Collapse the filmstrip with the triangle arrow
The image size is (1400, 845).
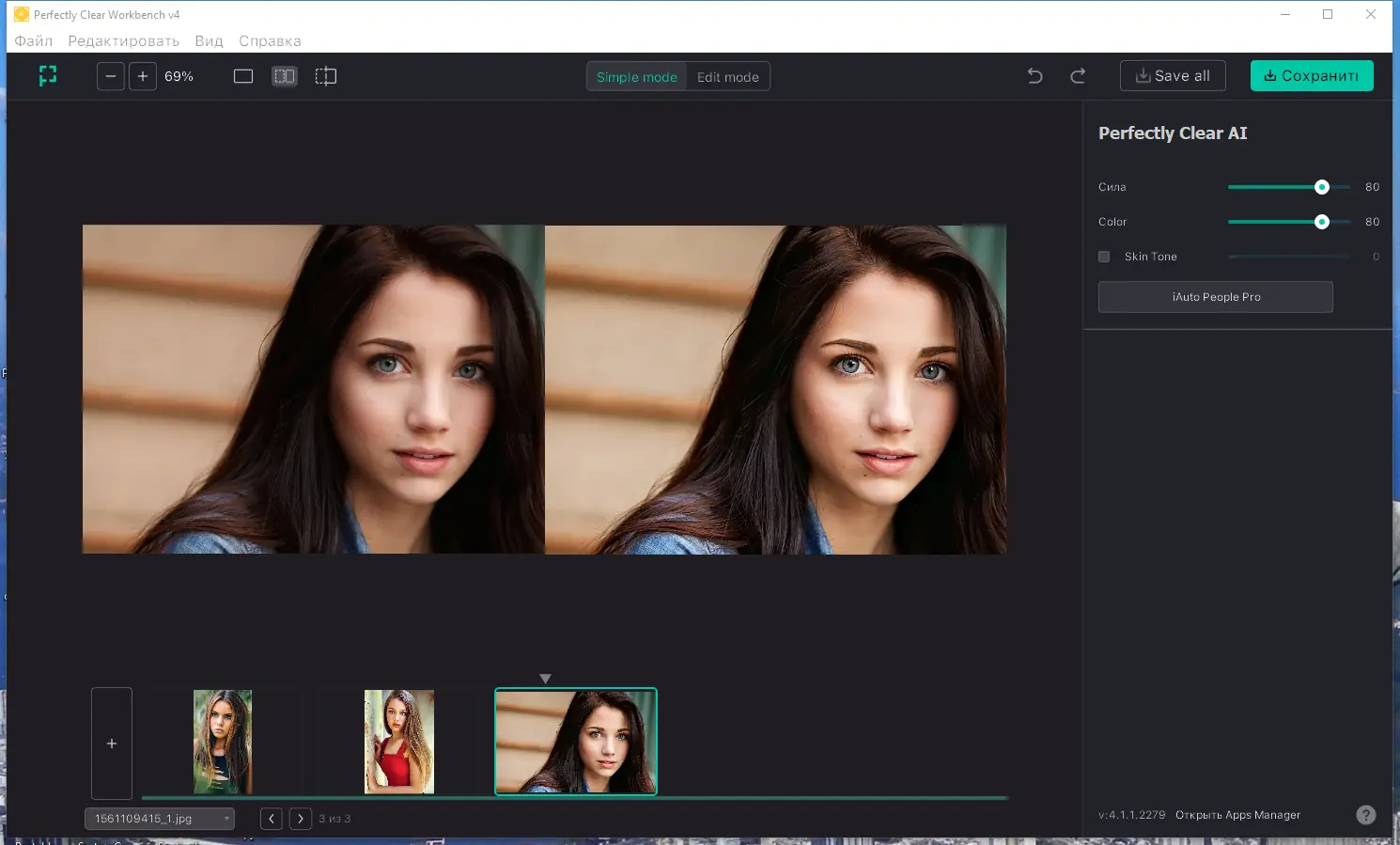pyautogui.click(x=545, y=679)
